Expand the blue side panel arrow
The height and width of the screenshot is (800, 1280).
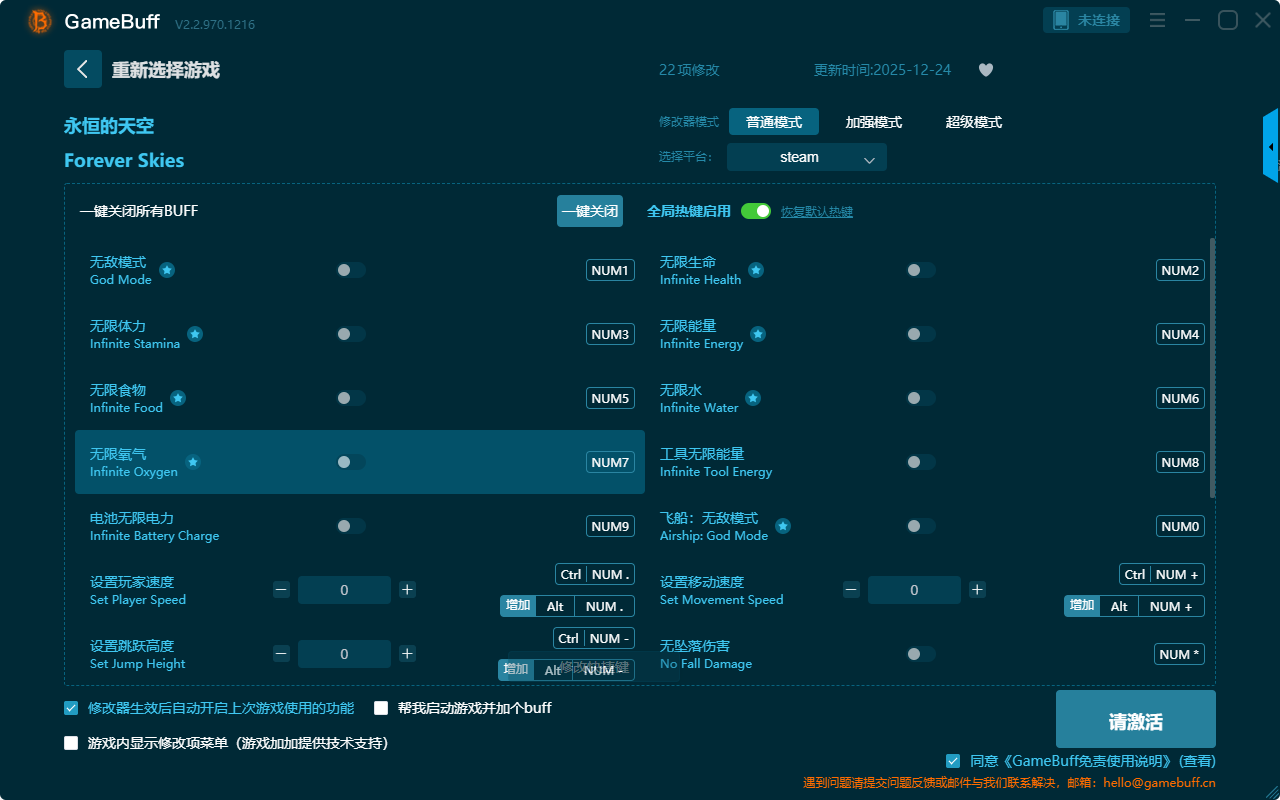[x=1271, y=147]
